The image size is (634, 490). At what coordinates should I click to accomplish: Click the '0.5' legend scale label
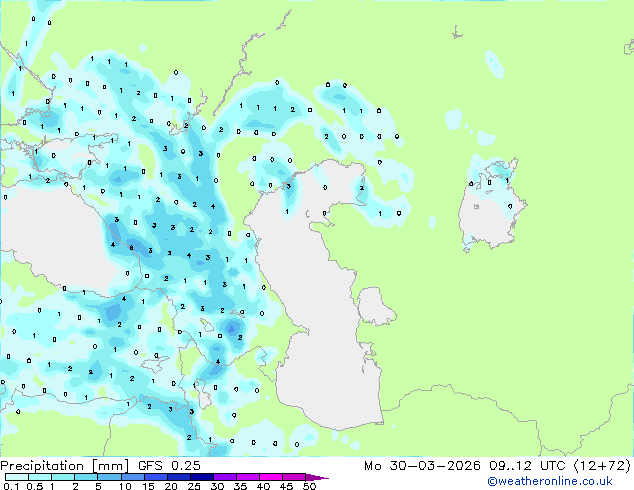pos(35,486)
